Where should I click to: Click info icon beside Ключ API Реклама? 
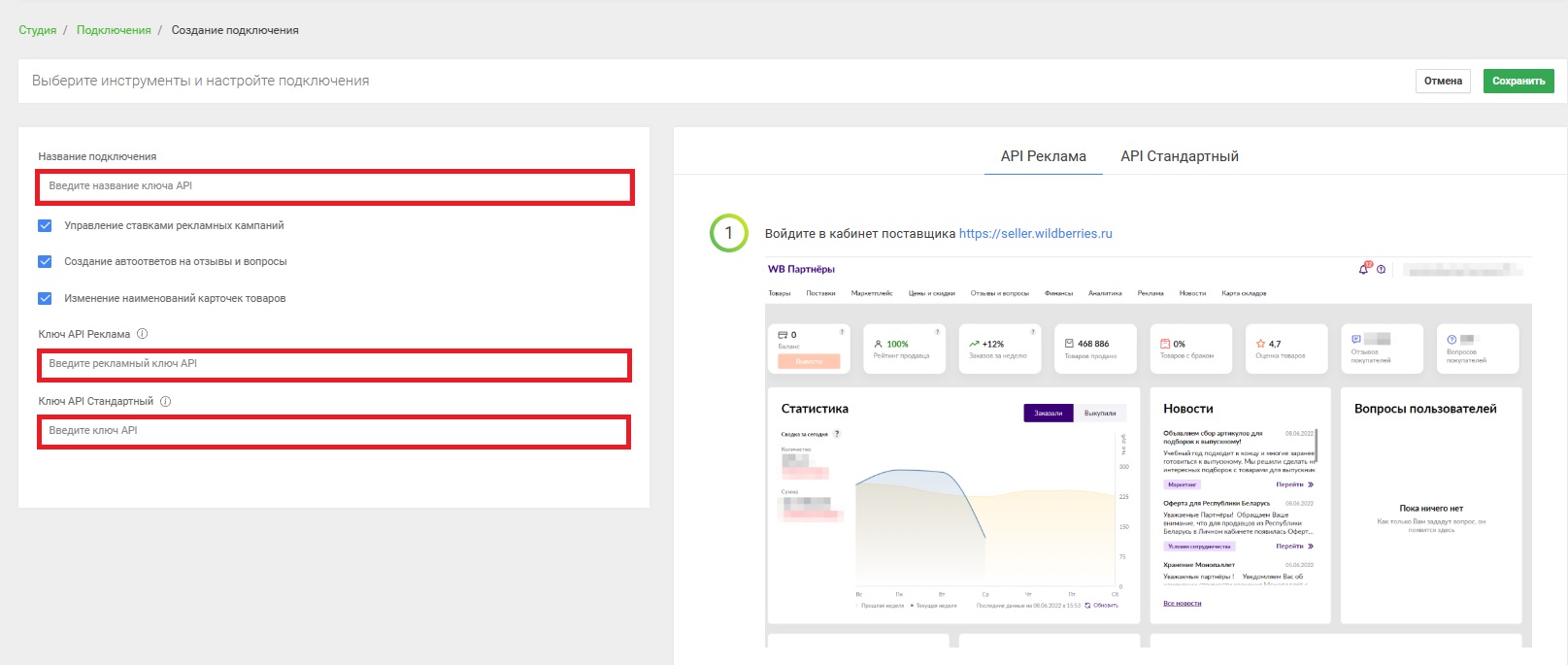(142, 334)
